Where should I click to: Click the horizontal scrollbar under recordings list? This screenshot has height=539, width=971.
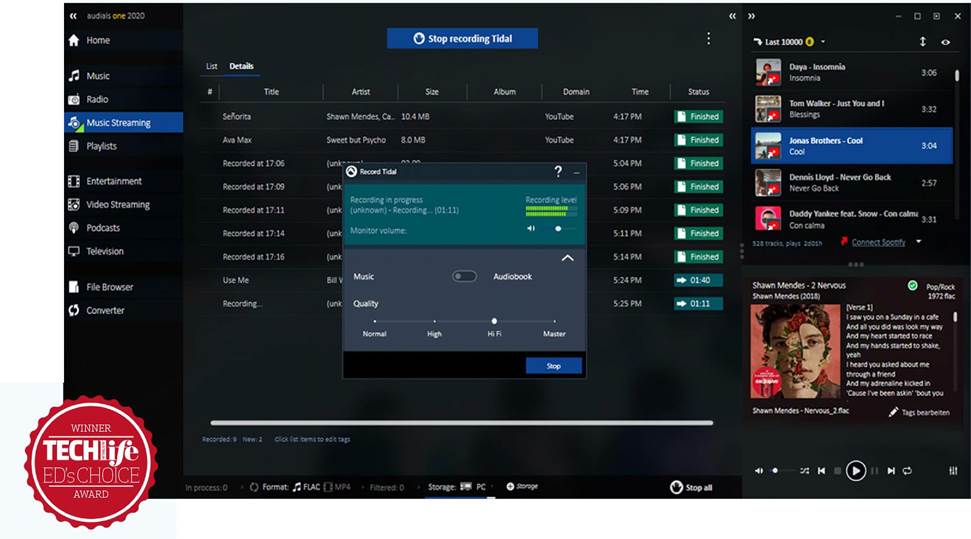point(461,423)
